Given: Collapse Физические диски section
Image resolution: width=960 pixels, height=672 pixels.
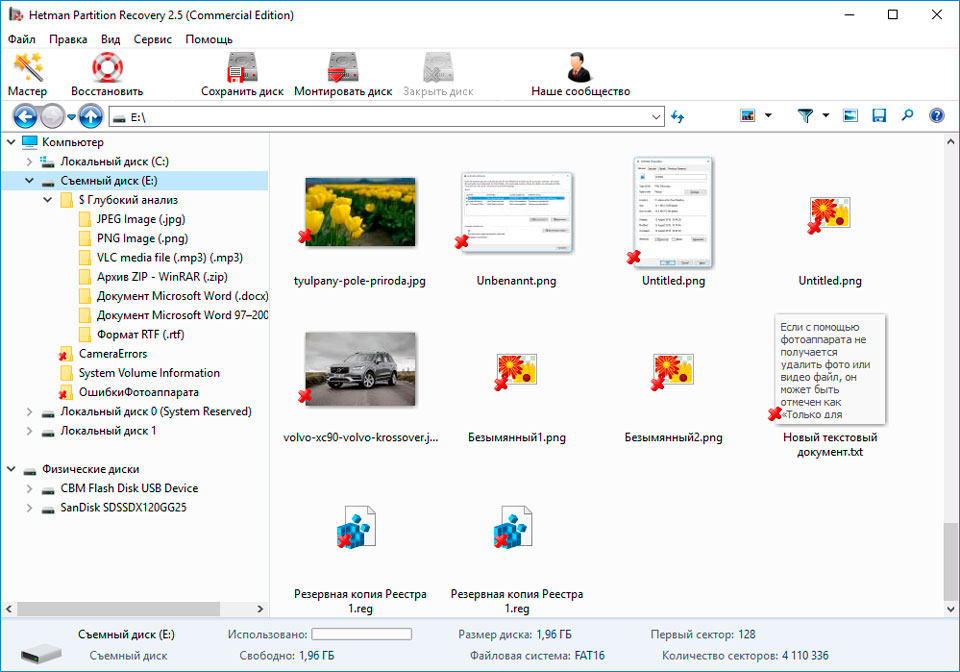Looking at the screenshot, I should point(11,469).
